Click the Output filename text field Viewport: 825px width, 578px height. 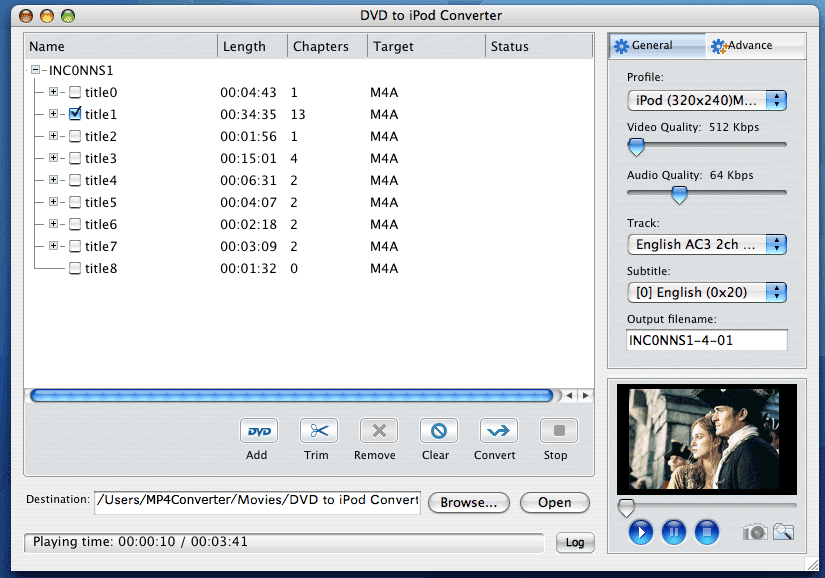[706, 340]
